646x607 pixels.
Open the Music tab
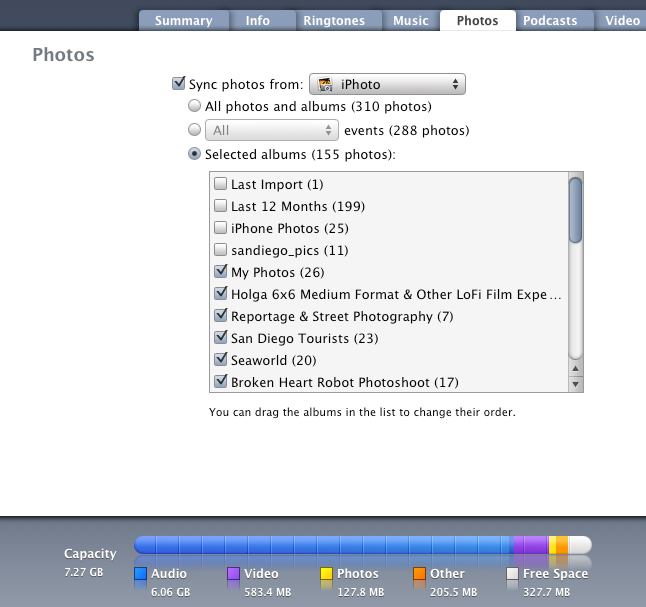tap(411, 21)
